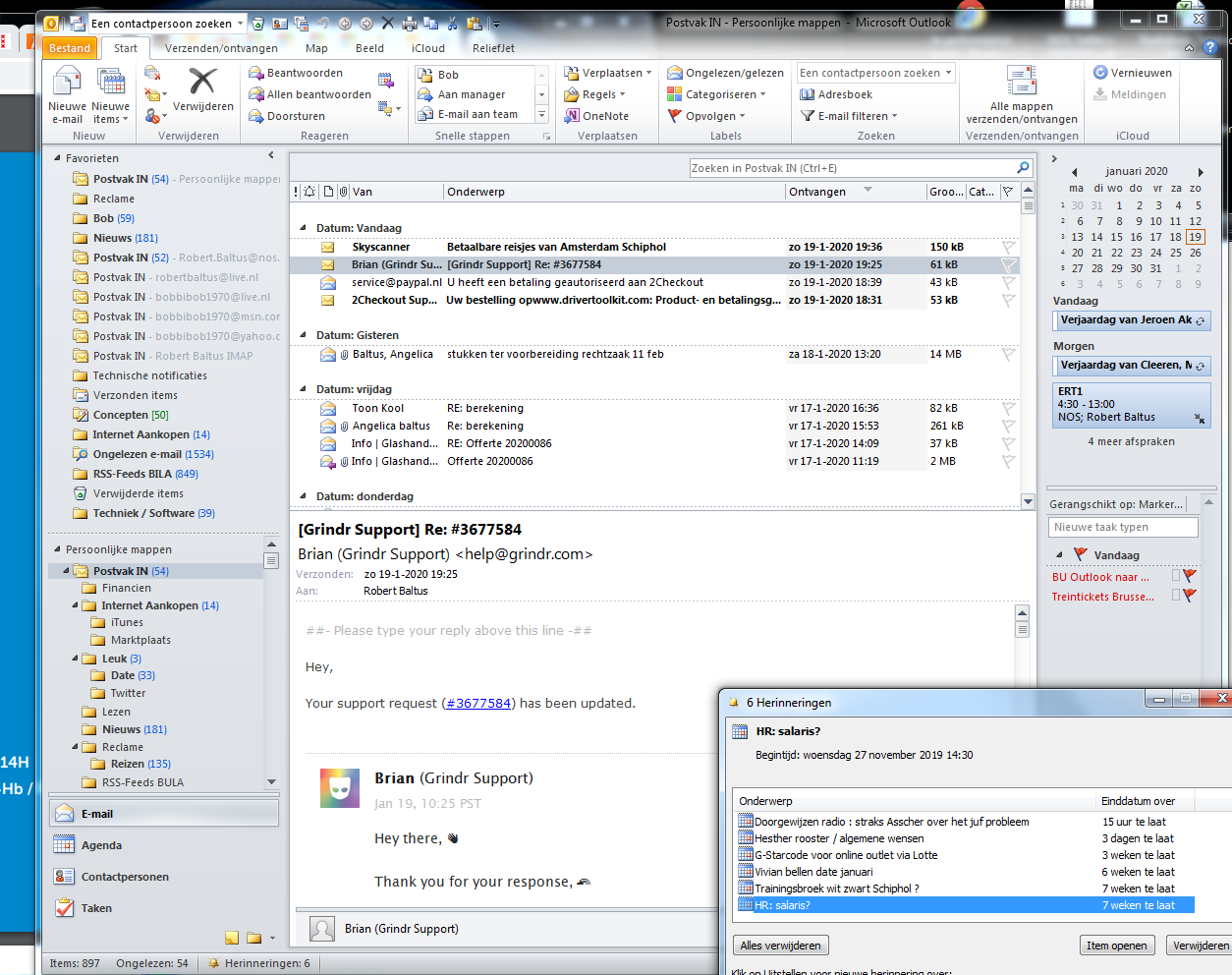Toggle follow-up flag on the Skyscanner email
Viewport: 1232px width, 975px height.
(x=1008, y=247)
